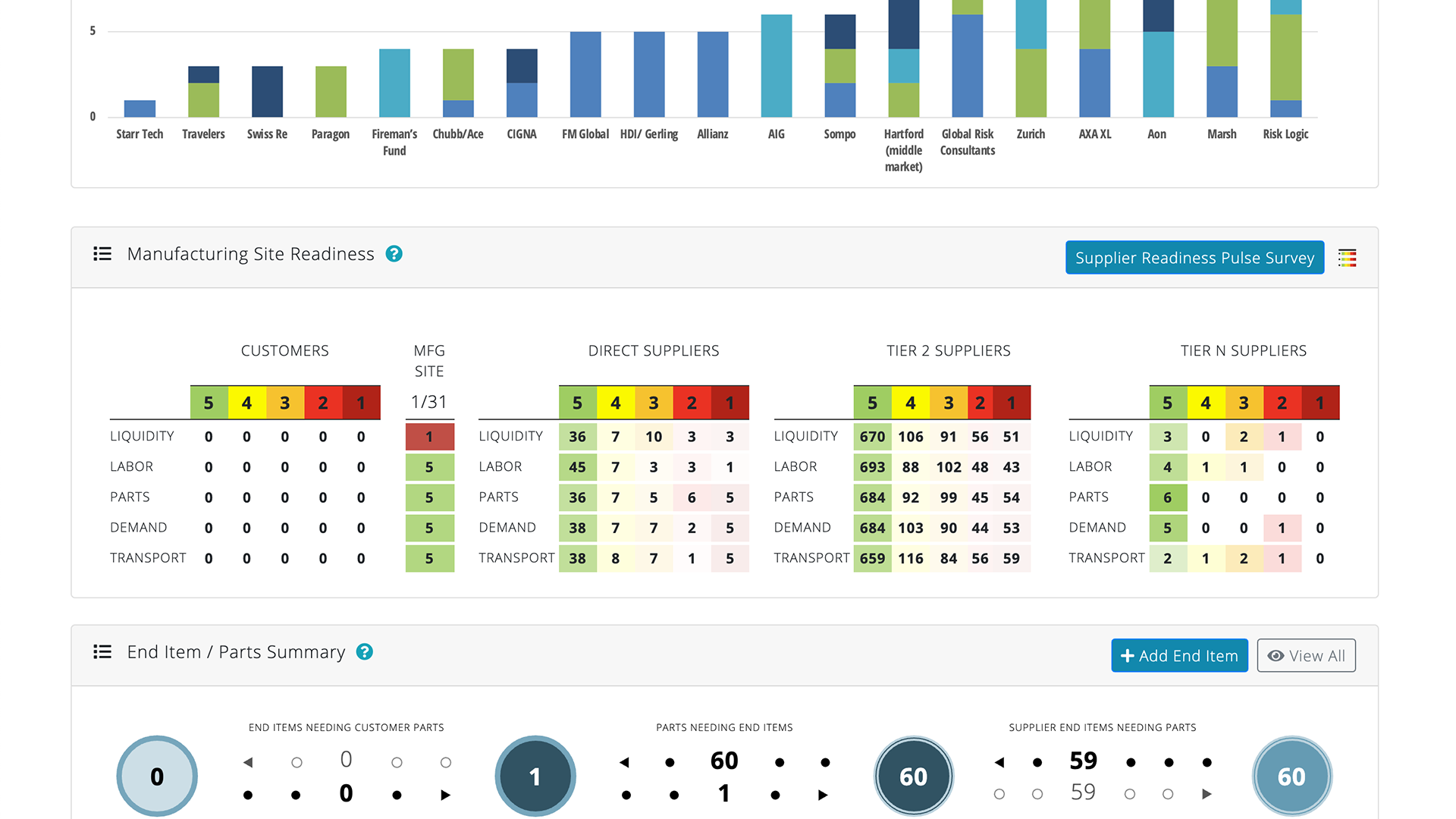Click the red MFG Site liquidity cell
Viewport: 1456px width, 819px height.
(x=429, y=437)
